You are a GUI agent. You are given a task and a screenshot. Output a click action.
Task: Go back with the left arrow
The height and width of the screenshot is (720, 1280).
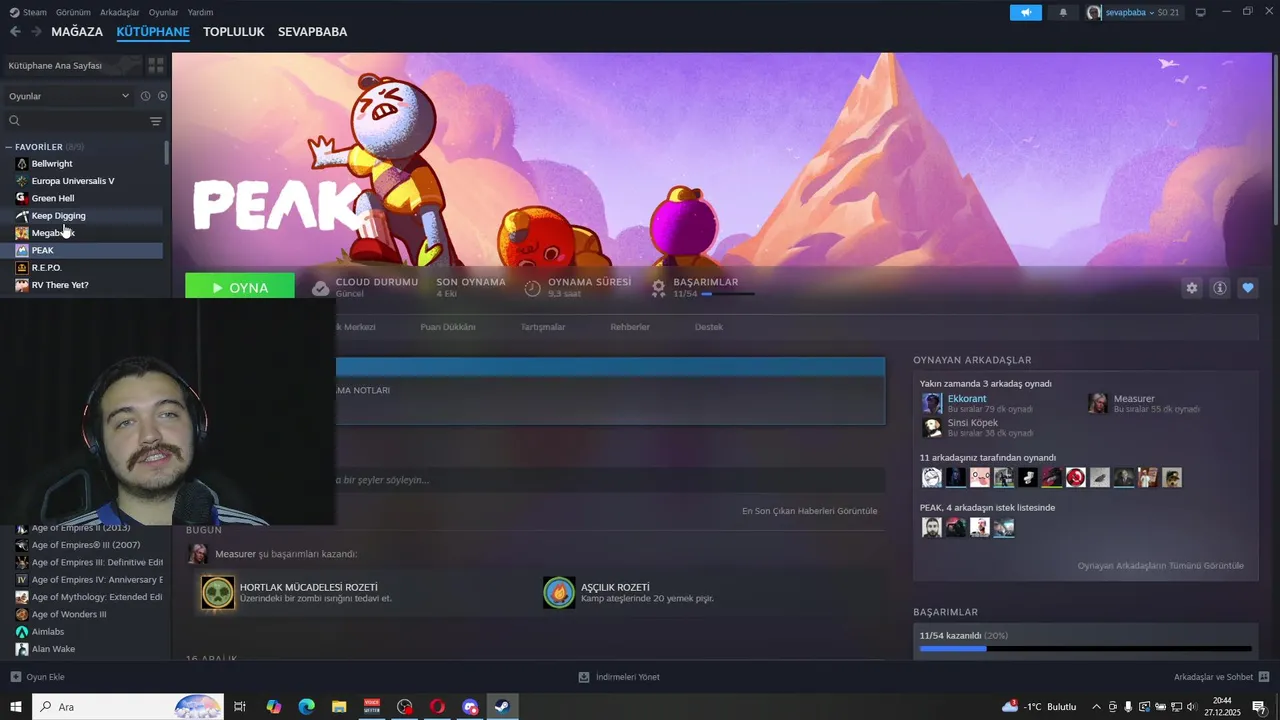(x=15, y=32)
